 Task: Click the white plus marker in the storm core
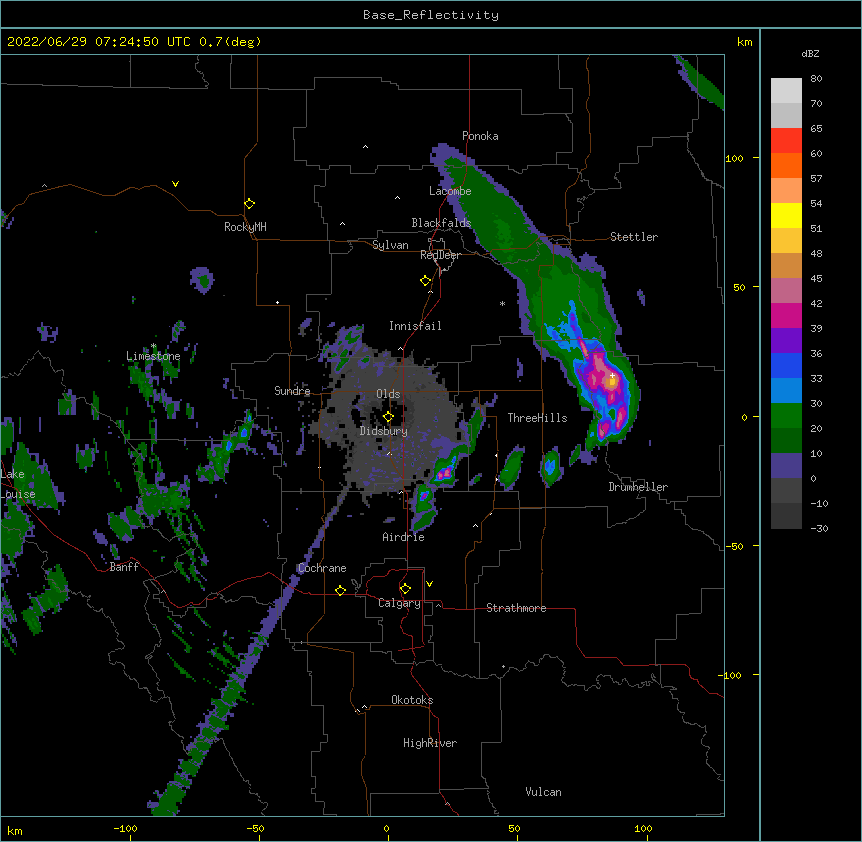click(x=612, y=375)
